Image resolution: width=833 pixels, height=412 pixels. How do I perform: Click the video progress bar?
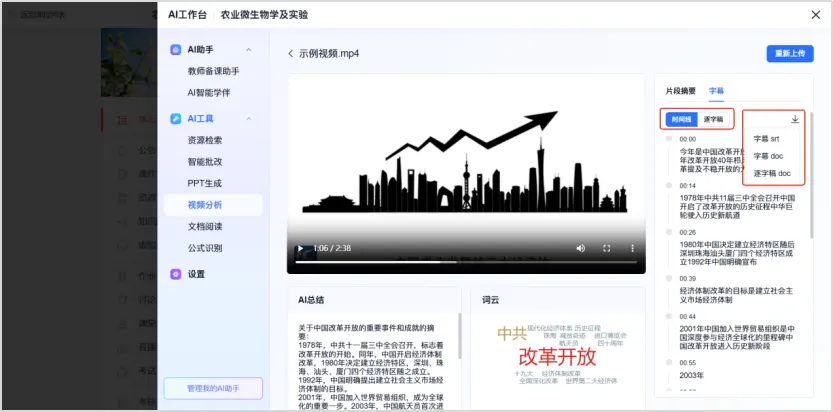click(x=466, y=262)
